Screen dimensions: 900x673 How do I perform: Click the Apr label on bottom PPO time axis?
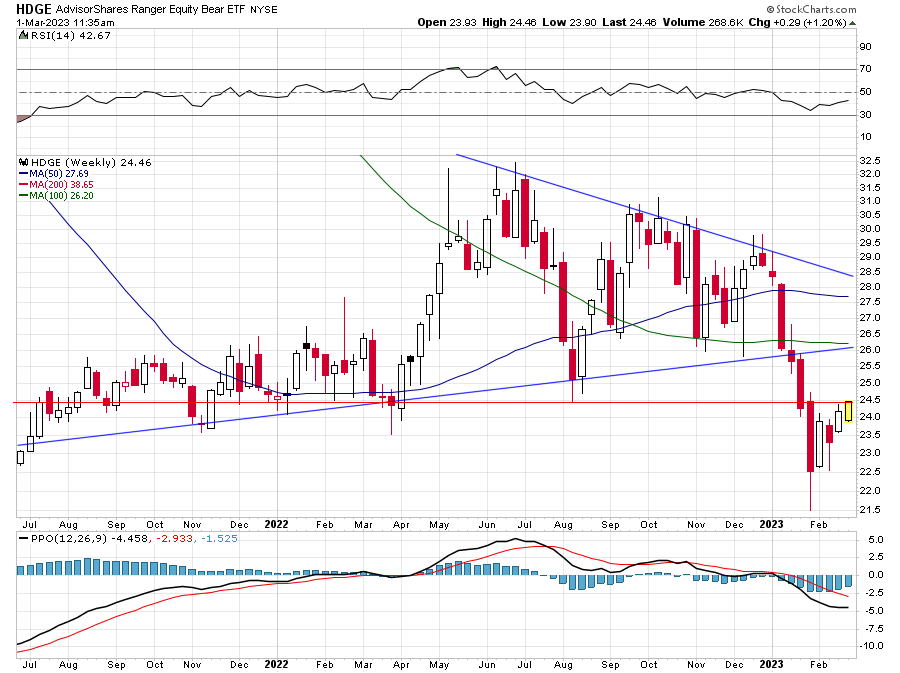point(401,665)
